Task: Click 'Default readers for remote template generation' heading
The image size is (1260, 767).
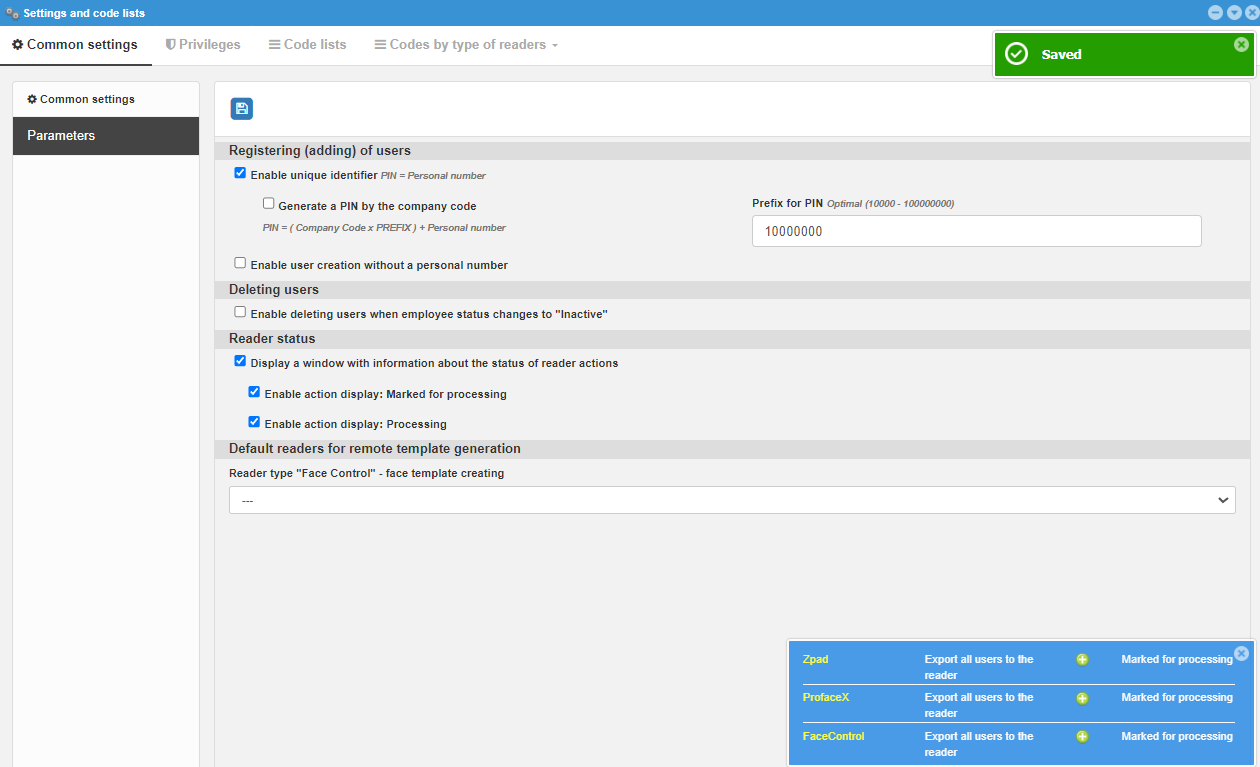Action: [x=375, y=449]
